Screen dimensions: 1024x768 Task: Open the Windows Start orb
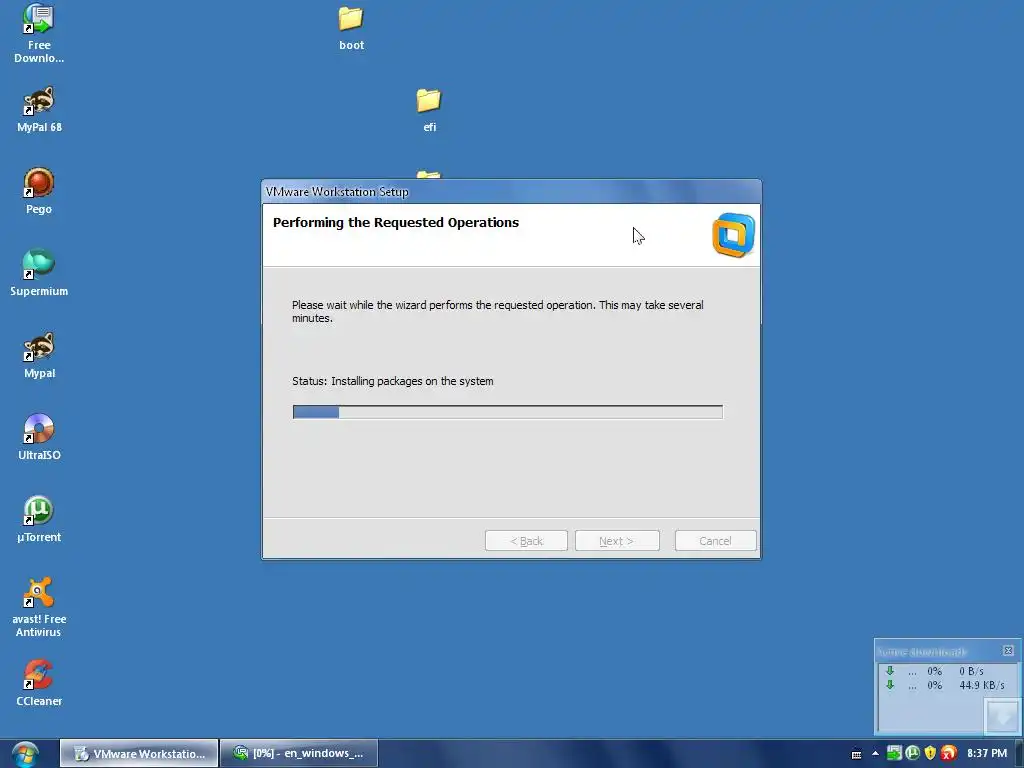pos(25,754)
